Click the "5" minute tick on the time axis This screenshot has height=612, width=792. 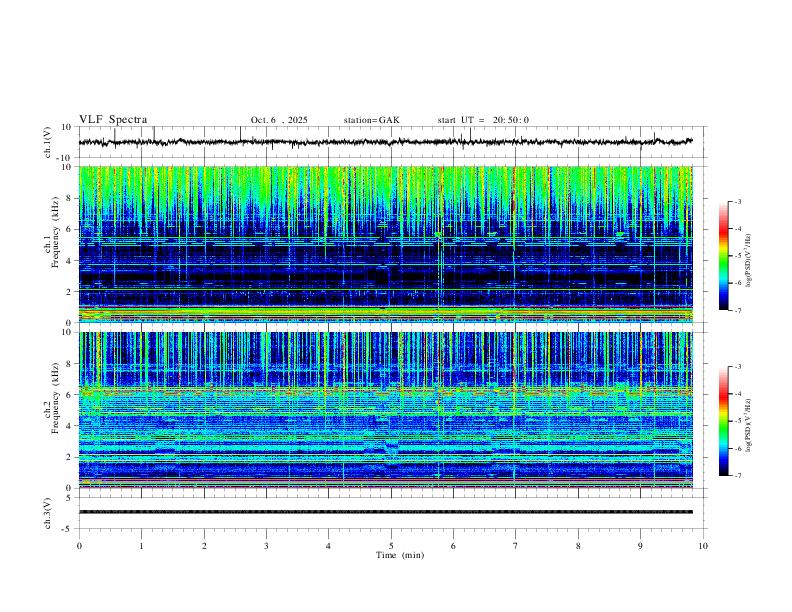(391, 546)
